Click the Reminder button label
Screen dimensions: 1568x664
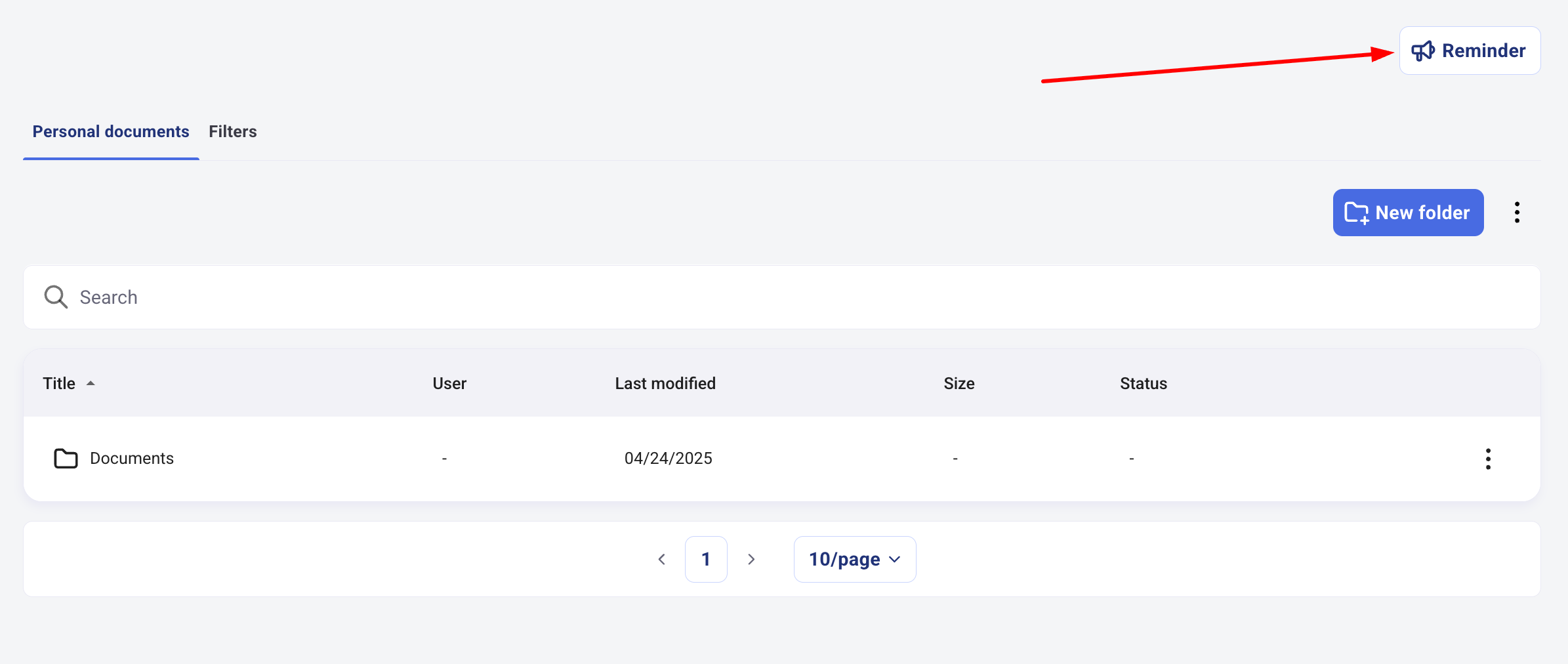click(1483, 51)
